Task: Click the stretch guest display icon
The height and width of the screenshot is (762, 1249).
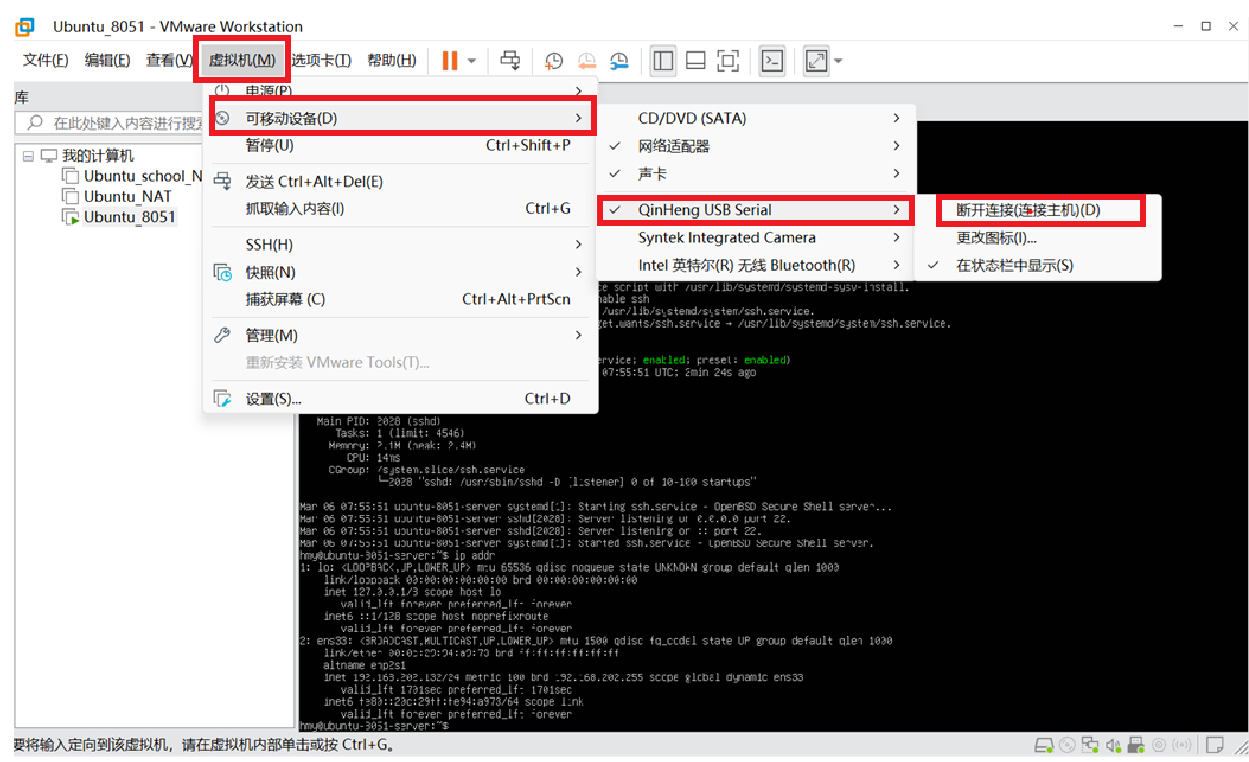Action: pyautogui.click(x=816, y=61)
